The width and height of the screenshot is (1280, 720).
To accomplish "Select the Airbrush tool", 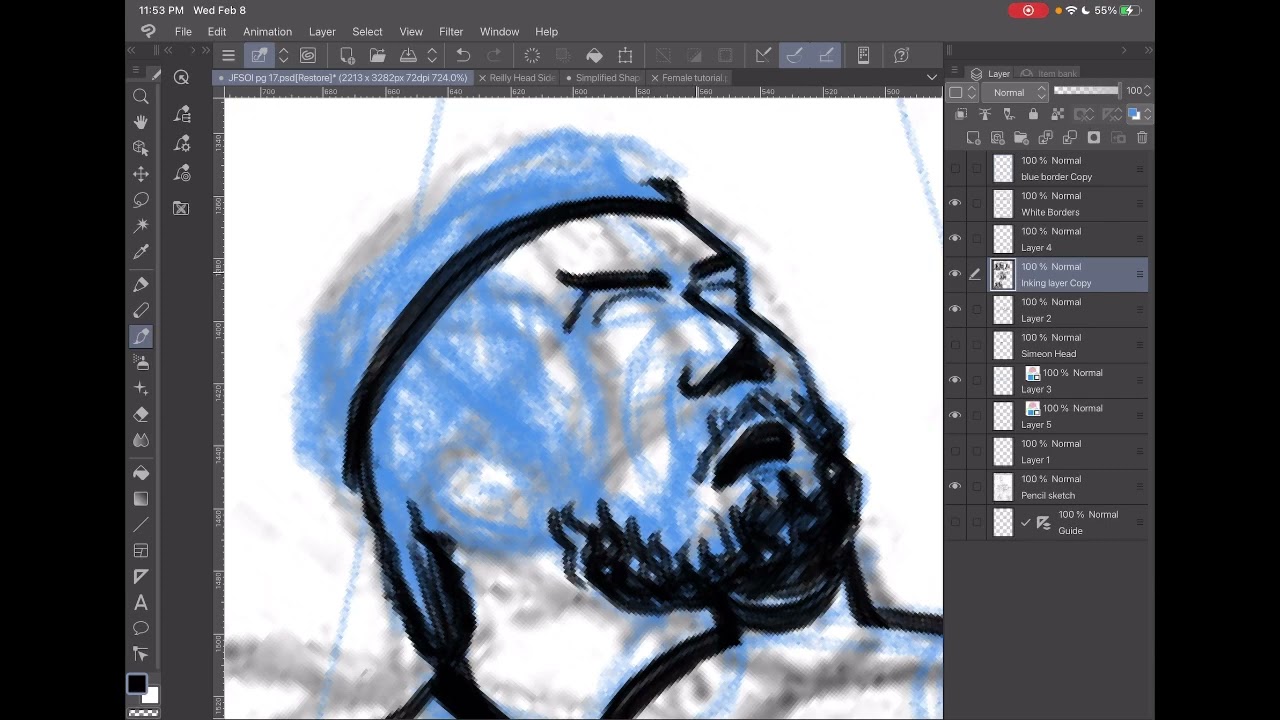I will click(141, 363).
